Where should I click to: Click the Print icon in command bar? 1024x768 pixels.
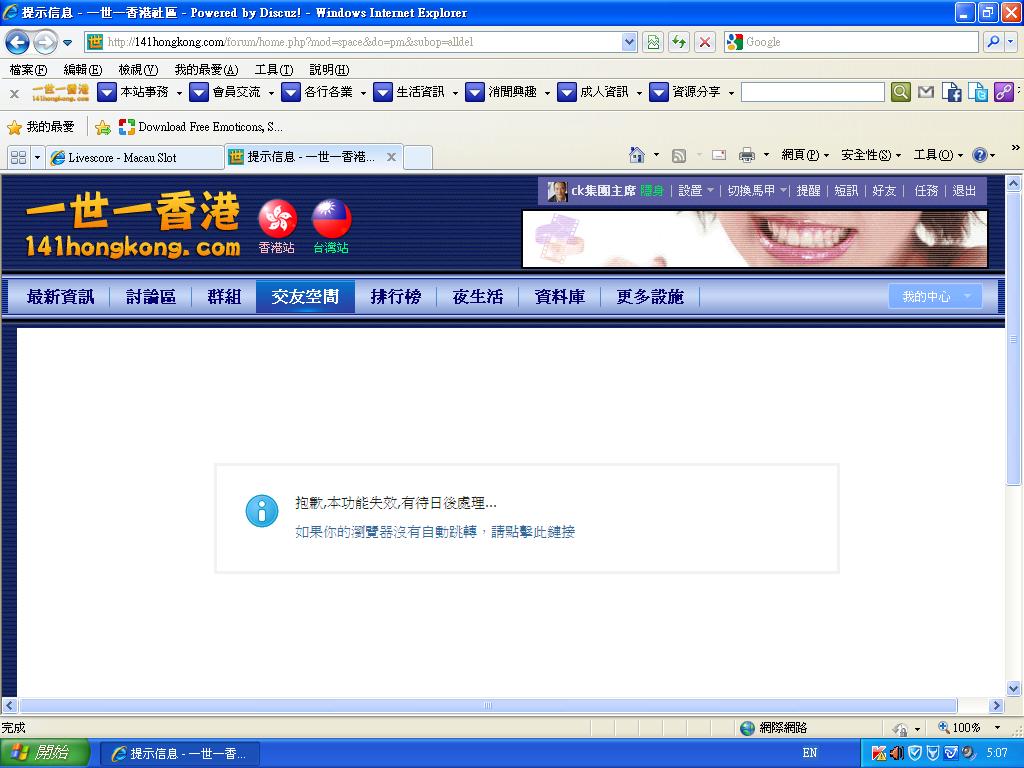coord(746,155)
